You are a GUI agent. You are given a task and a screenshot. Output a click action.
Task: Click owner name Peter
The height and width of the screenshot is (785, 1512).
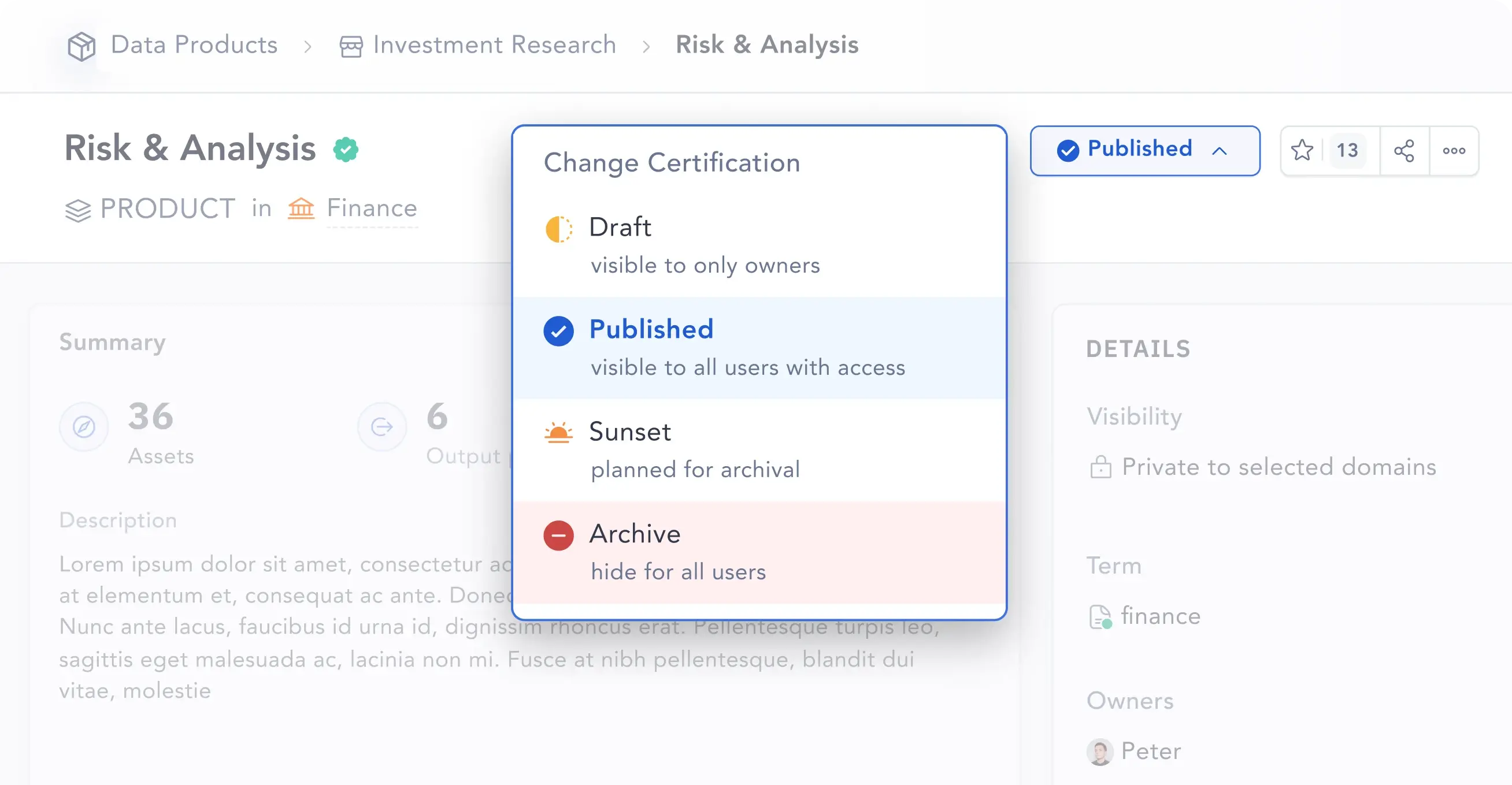coord(1151,751)
